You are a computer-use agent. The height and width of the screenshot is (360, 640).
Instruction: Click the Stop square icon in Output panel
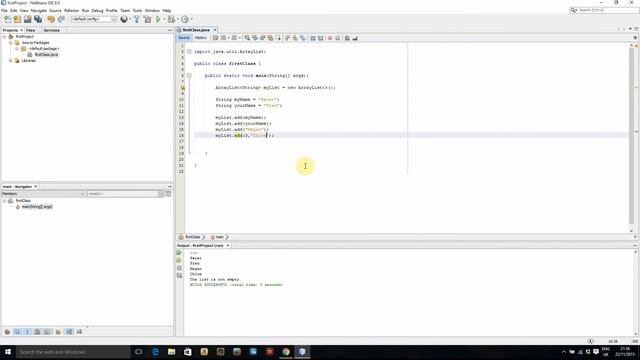(x=179, y=268)
